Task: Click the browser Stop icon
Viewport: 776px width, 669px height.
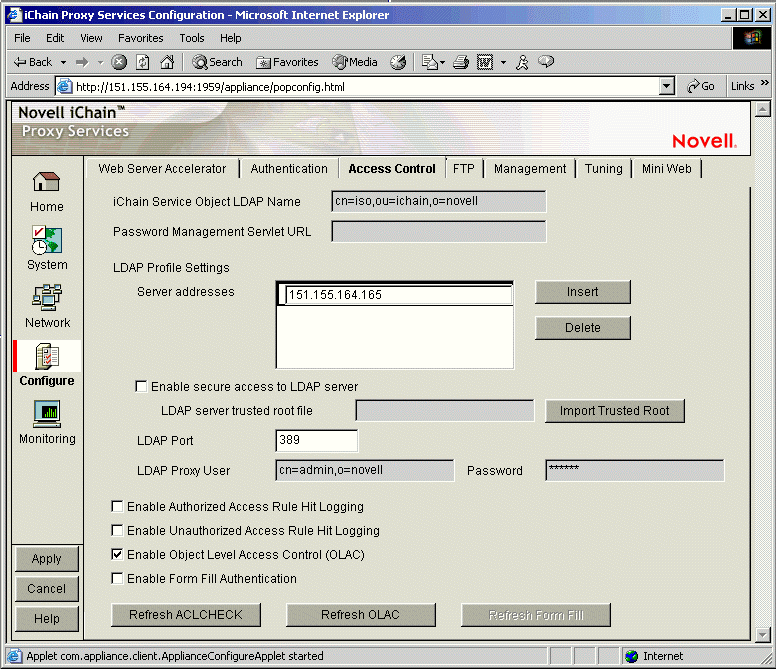Action: click(119, 62)
